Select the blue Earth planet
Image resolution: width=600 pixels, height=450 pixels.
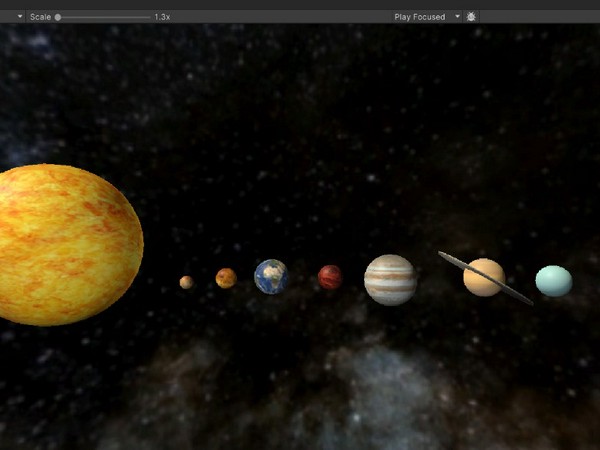point(271,276)
